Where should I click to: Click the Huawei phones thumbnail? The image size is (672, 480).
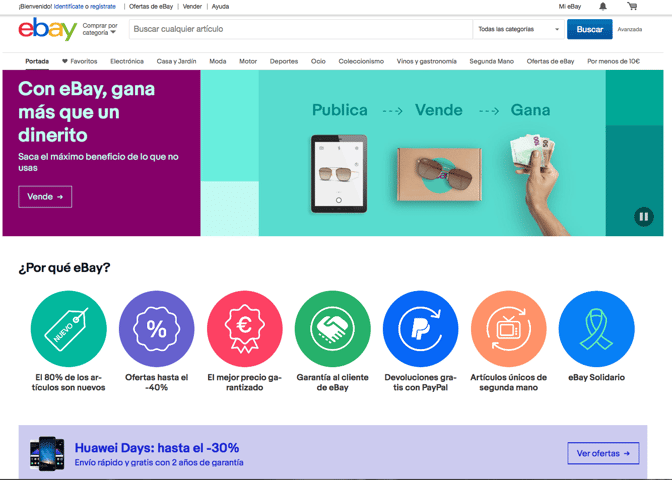coord(47,453)
